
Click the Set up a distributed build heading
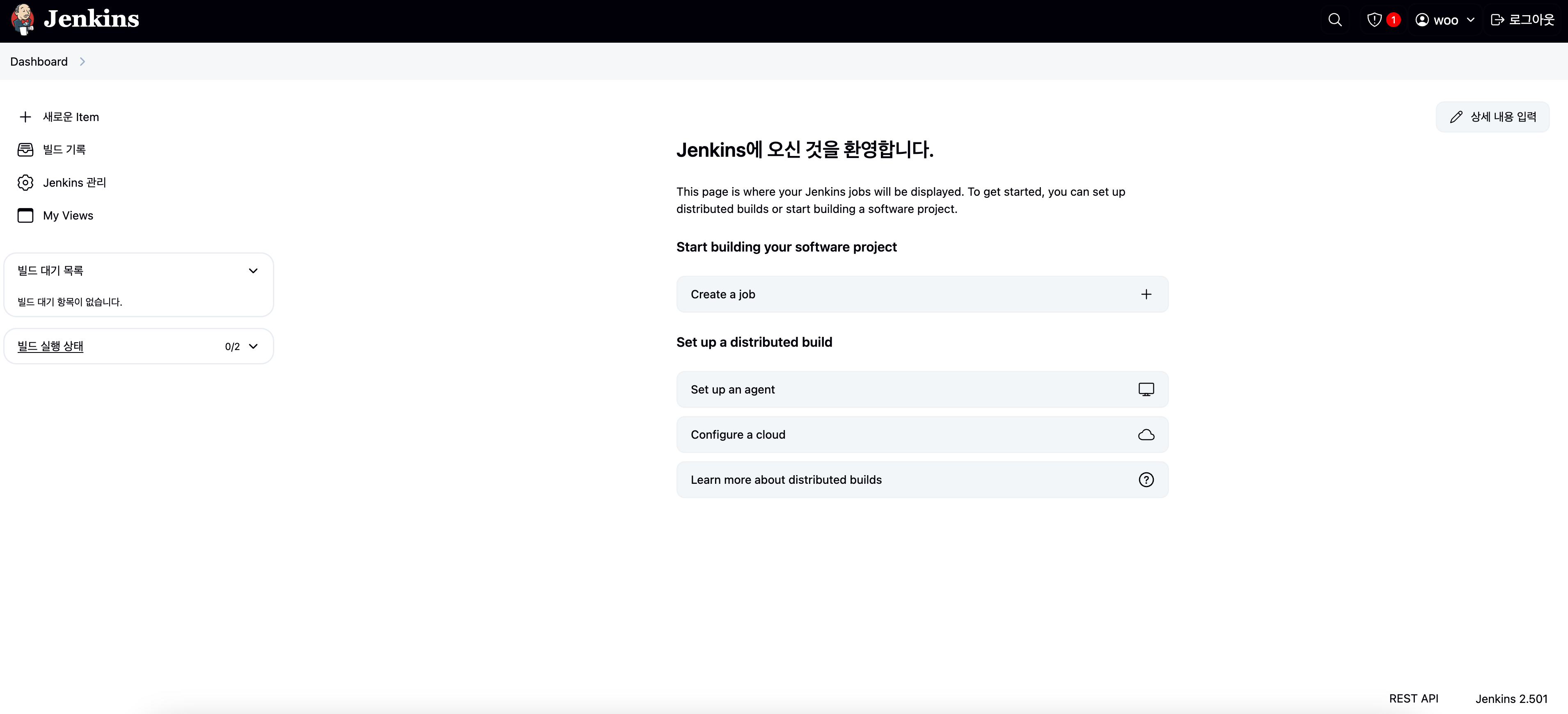pos(754,342)
